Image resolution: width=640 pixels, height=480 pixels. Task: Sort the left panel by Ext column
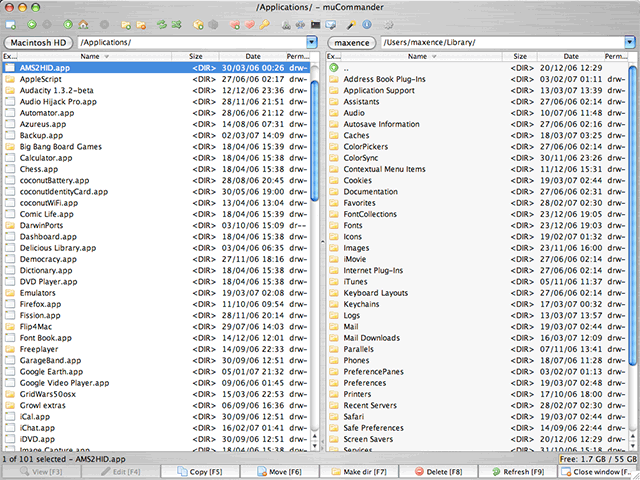tap(10, 56)
